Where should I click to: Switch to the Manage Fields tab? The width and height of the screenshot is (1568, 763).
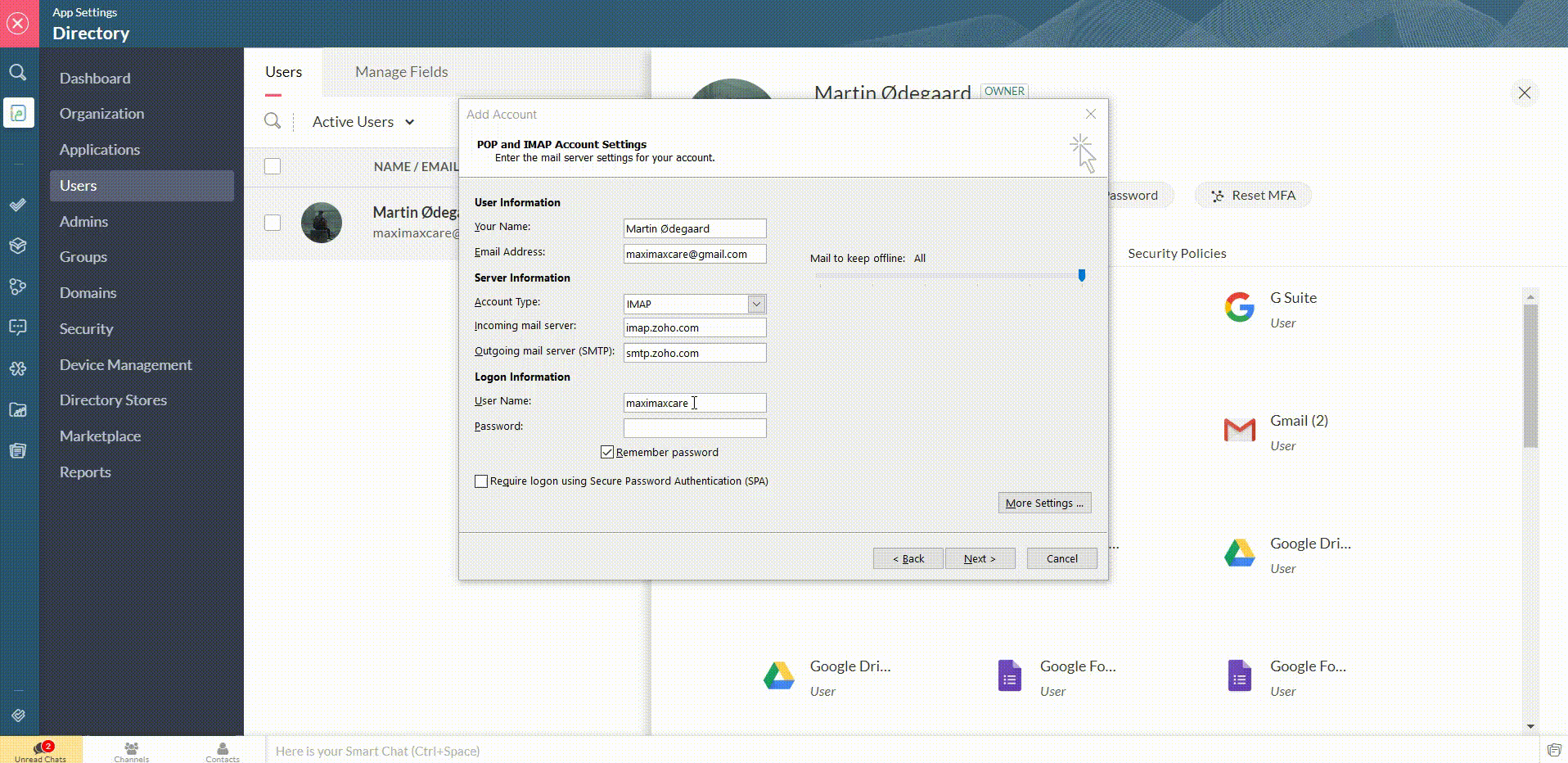(401, 72)
